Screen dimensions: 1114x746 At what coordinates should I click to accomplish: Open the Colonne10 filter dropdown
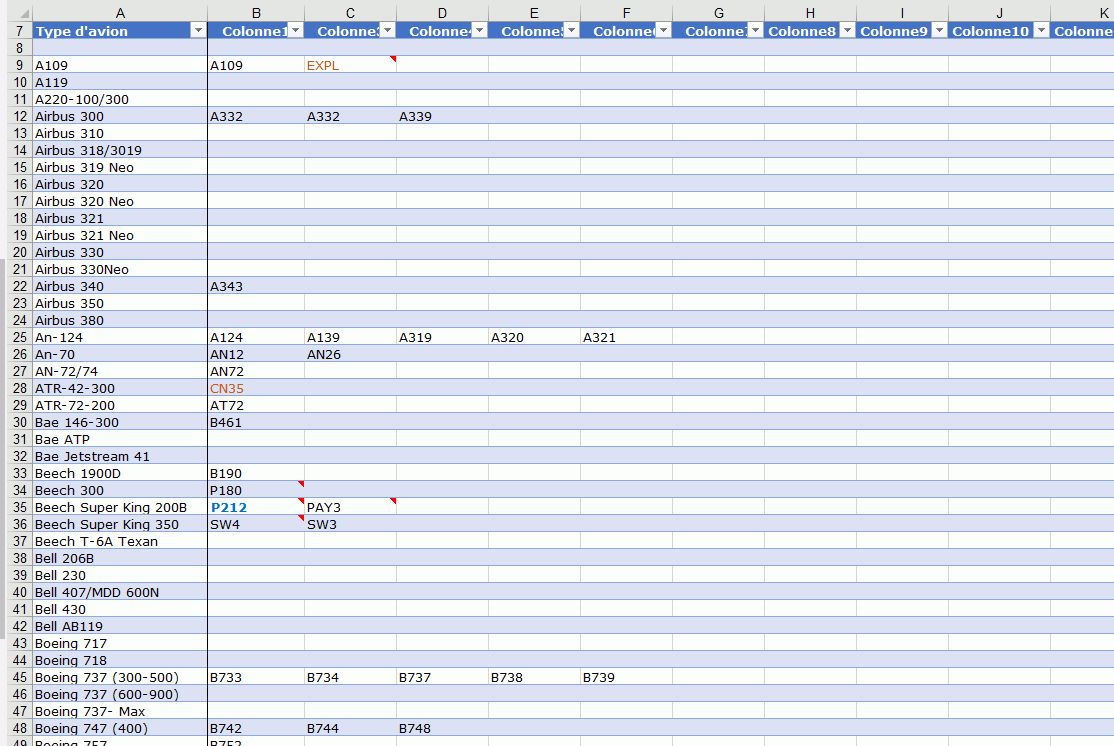click(1041, 31)
